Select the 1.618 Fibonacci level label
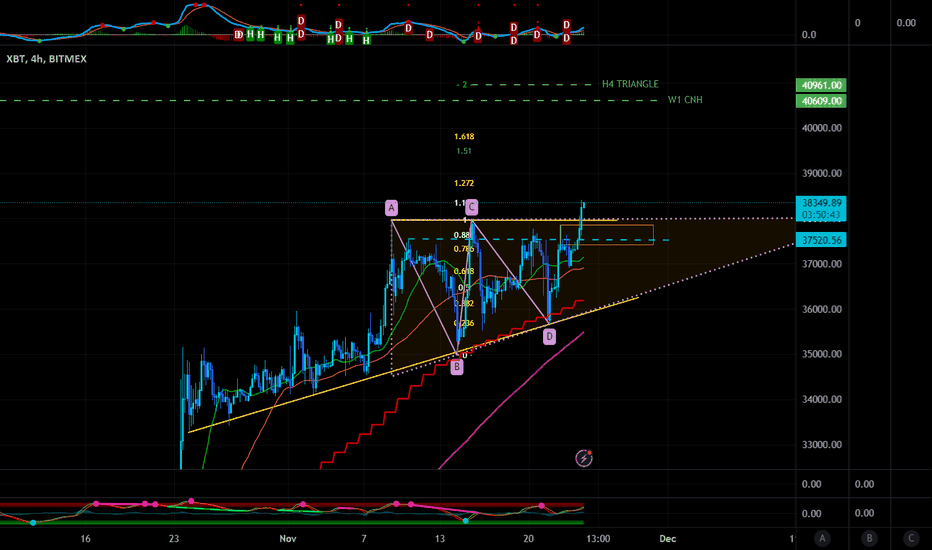Viewport: 932px width, 550px height. [x=464, y=136]
